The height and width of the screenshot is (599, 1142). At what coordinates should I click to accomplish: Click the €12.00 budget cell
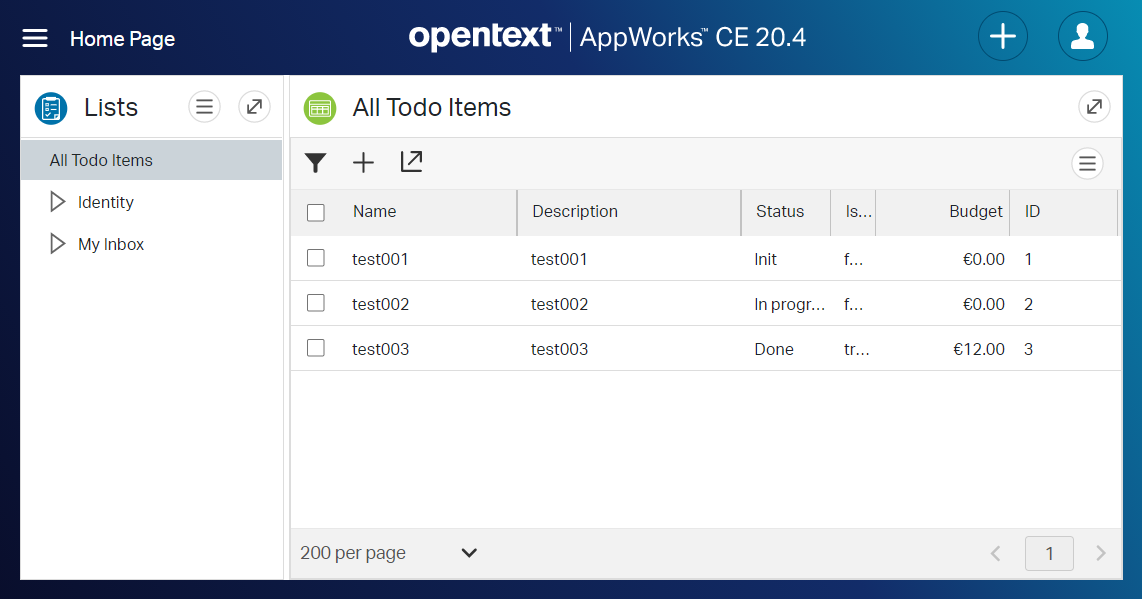pyautogui.click(x=979, y=350)
